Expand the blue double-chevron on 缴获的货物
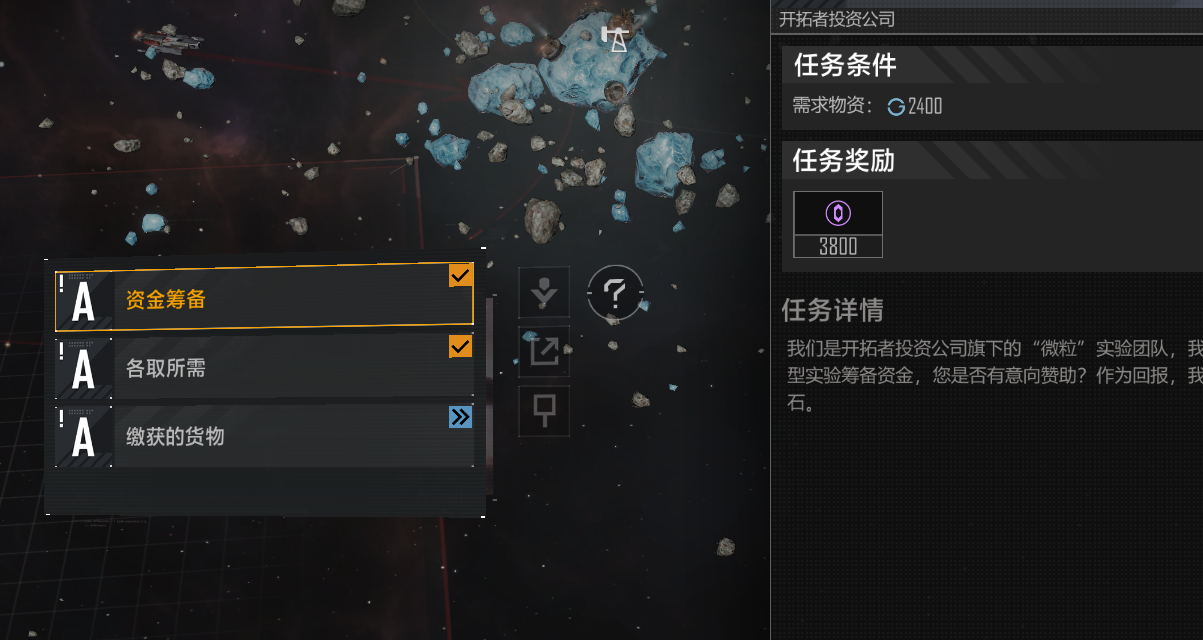This screenshot has width=1203, height=640. 460,416
